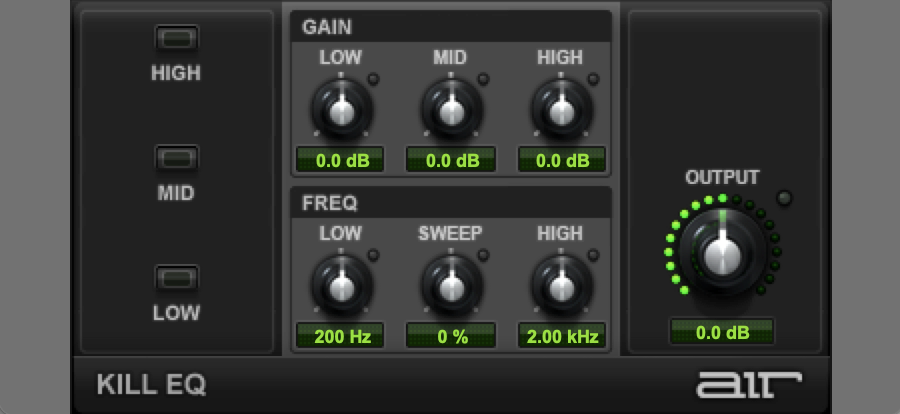900x414 pixels.
Task: Select the Gain HIGH 0.0 dB value field
Action: tap(561, 160)
